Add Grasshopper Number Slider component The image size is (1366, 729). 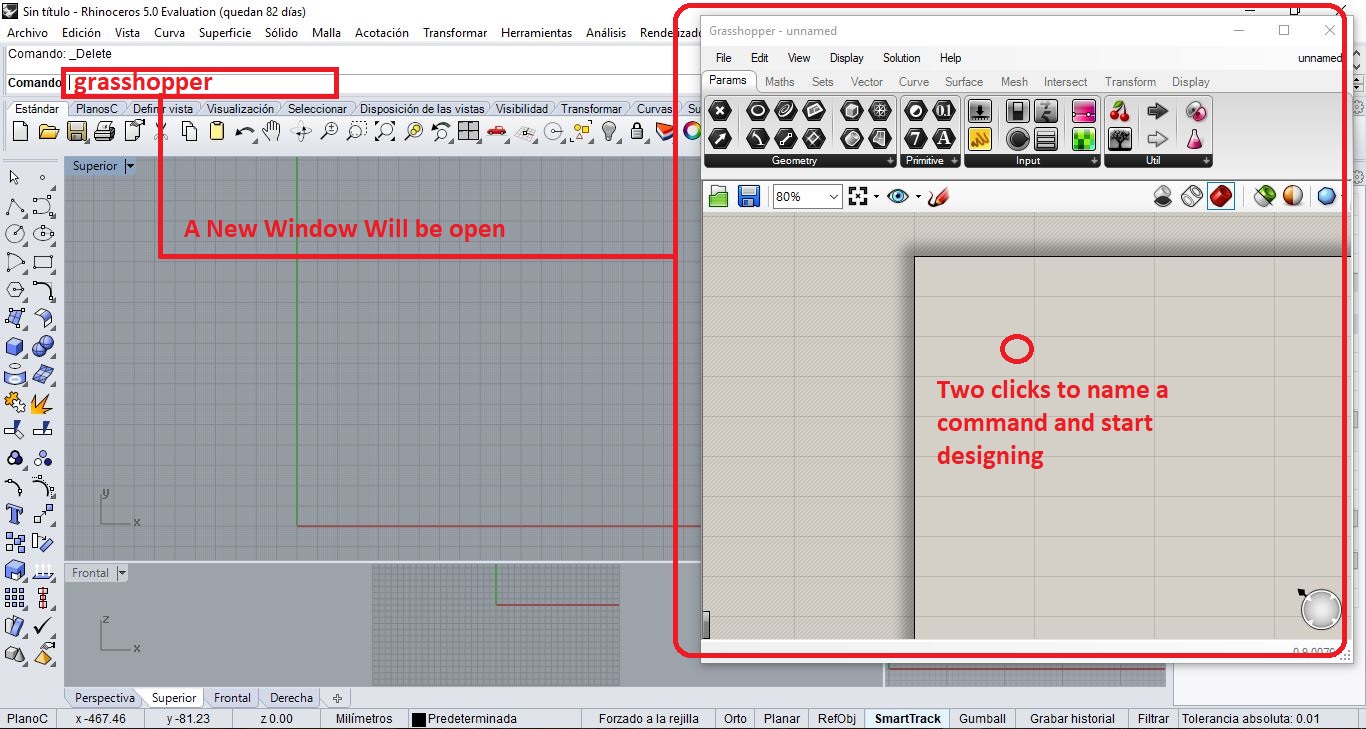point(980,111)
